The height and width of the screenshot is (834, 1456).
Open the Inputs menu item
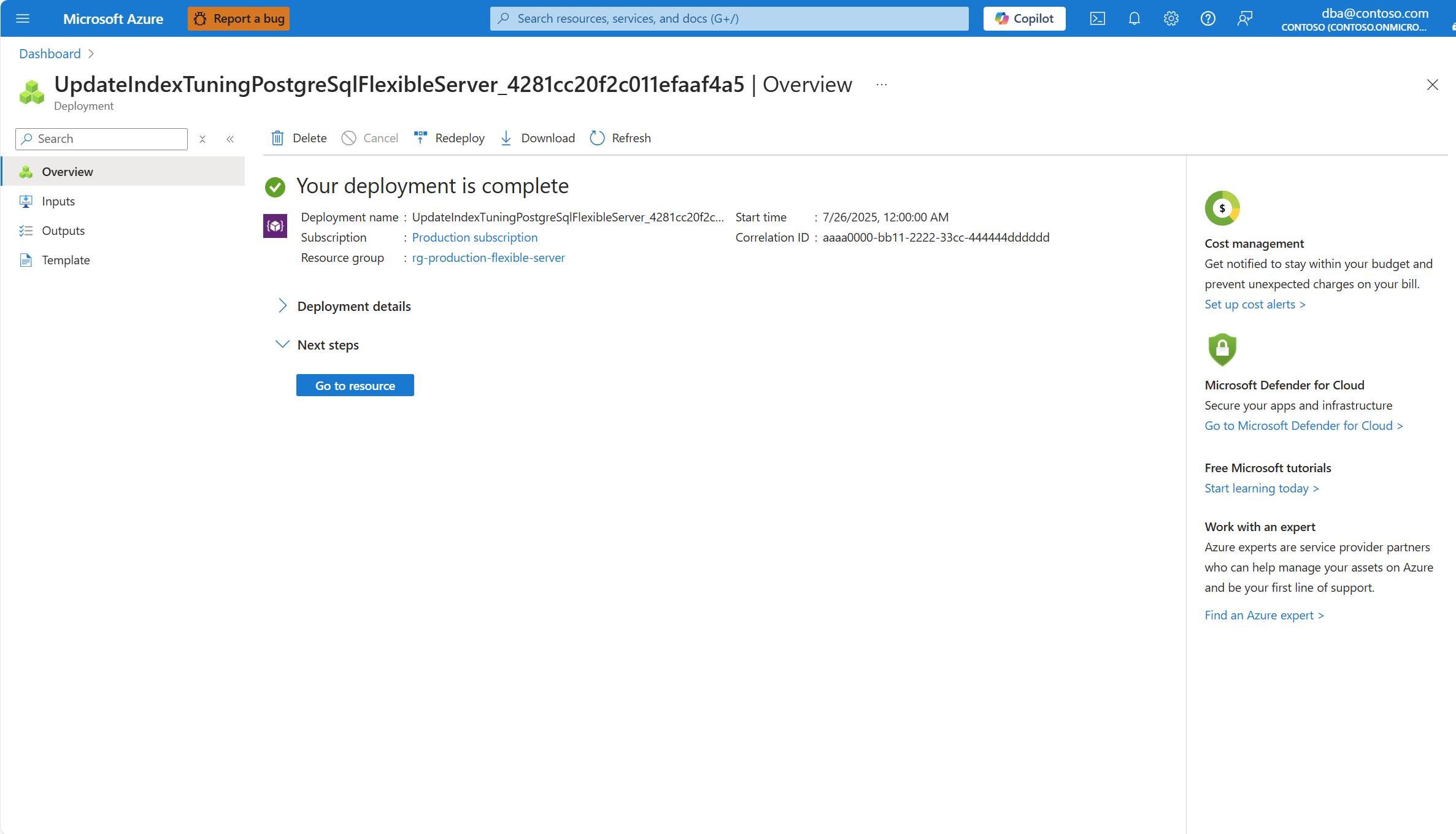[x=58, y=201]
